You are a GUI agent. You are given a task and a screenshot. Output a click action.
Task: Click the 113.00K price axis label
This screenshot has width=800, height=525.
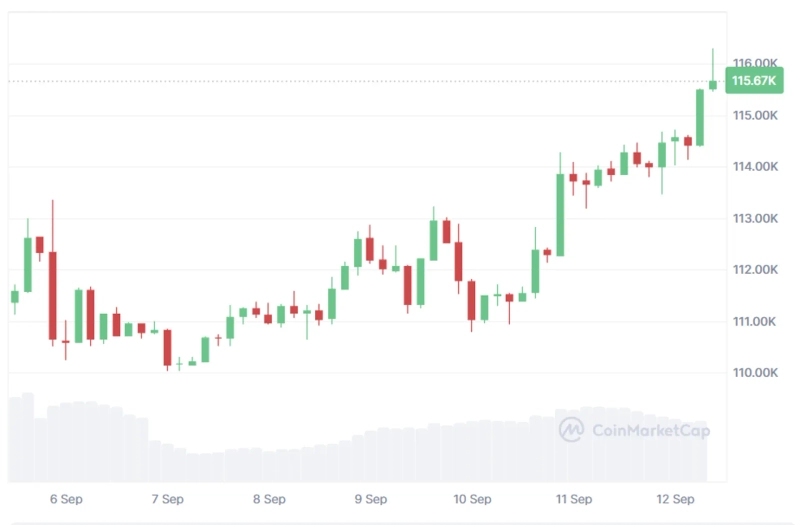click(755, 219)
